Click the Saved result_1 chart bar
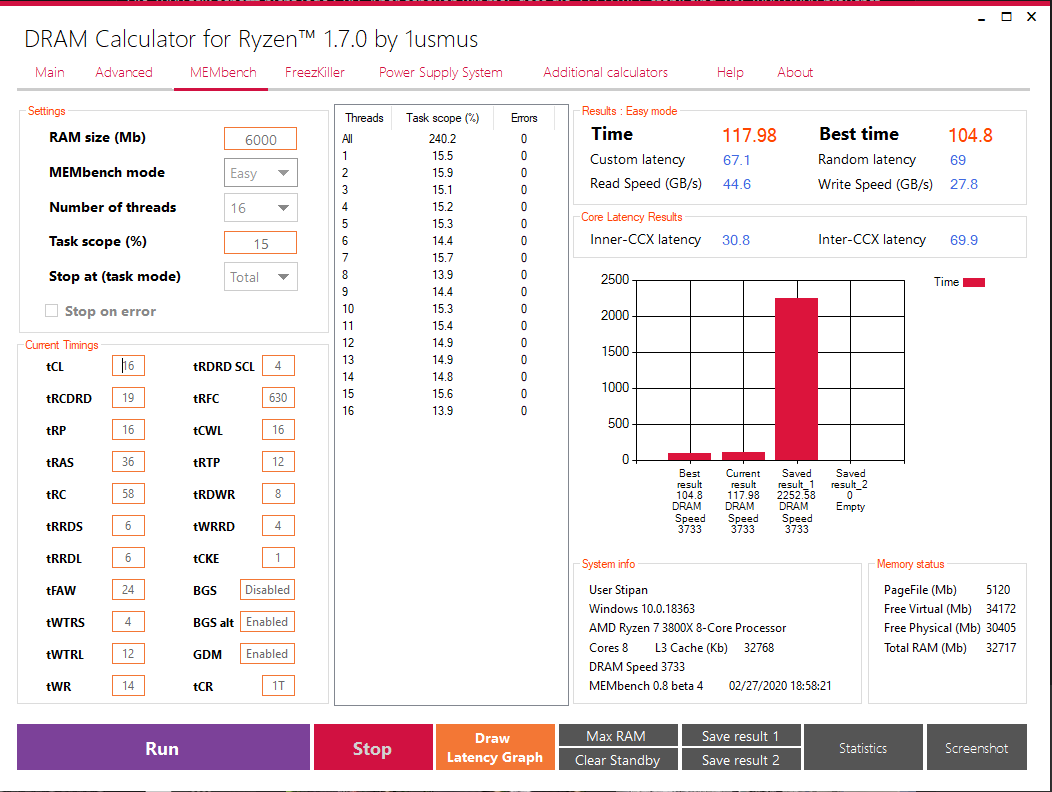 [x=796, y=379]
